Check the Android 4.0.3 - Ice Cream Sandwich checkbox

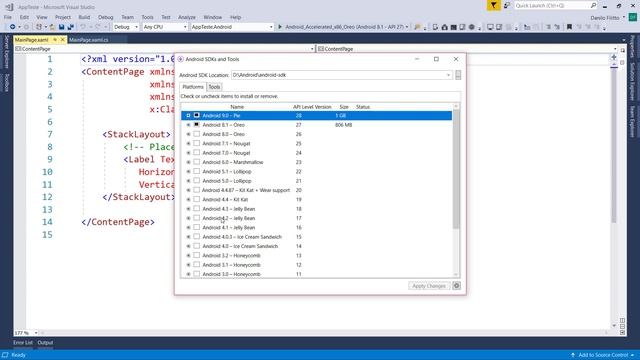coord(197,237)
